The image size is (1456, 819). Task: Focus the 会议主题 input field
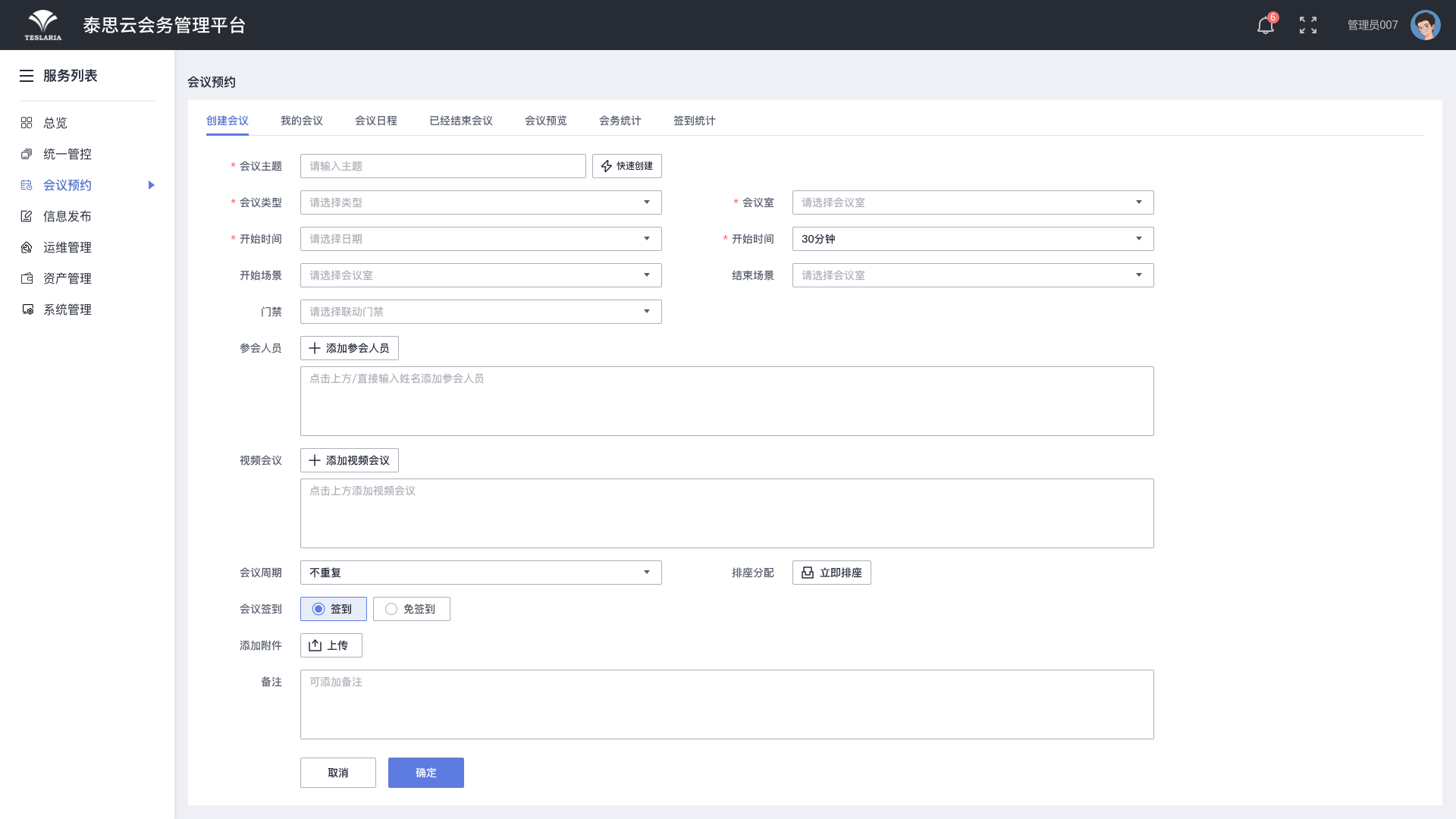click(443, 166)
